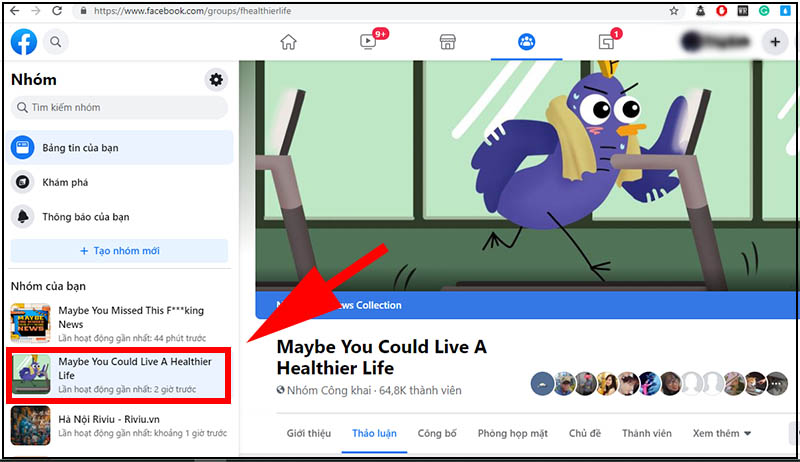Viewport: 800px width, 462px height.
Task: Click the blue extension icon at the toolbar end
Action: [785, 10]
